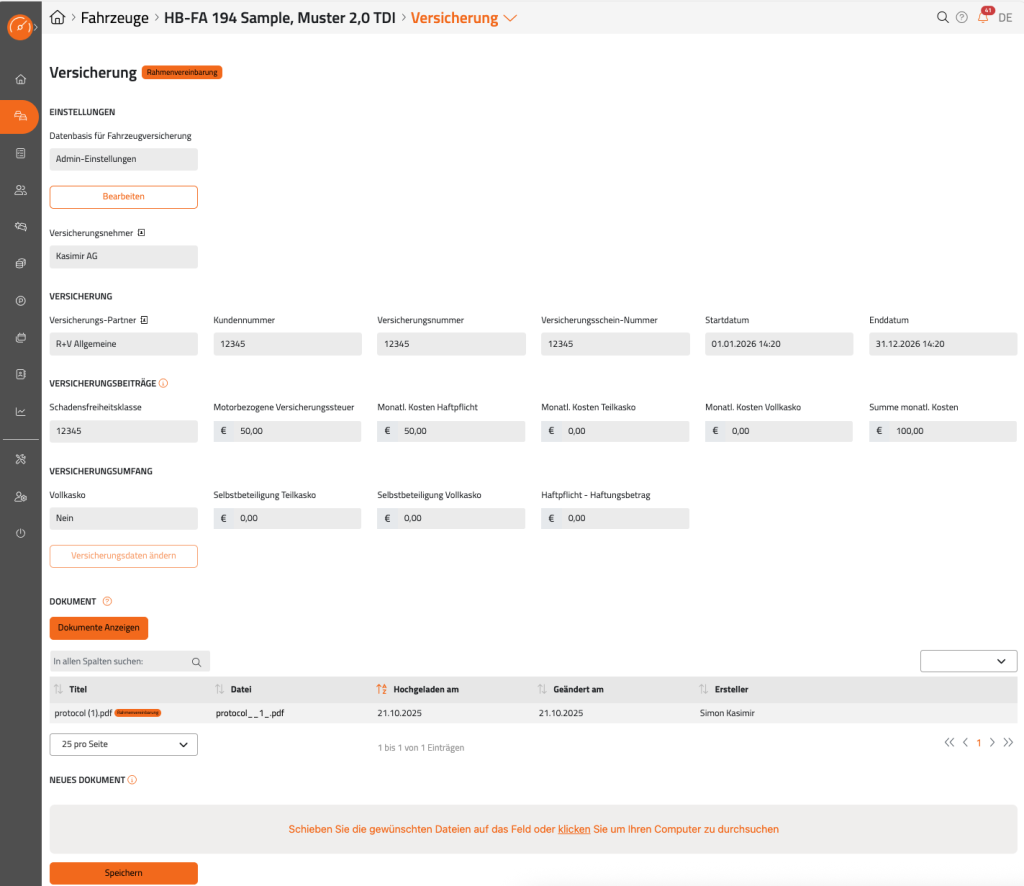Open the users icon in the sidebar

click(20, 190)
